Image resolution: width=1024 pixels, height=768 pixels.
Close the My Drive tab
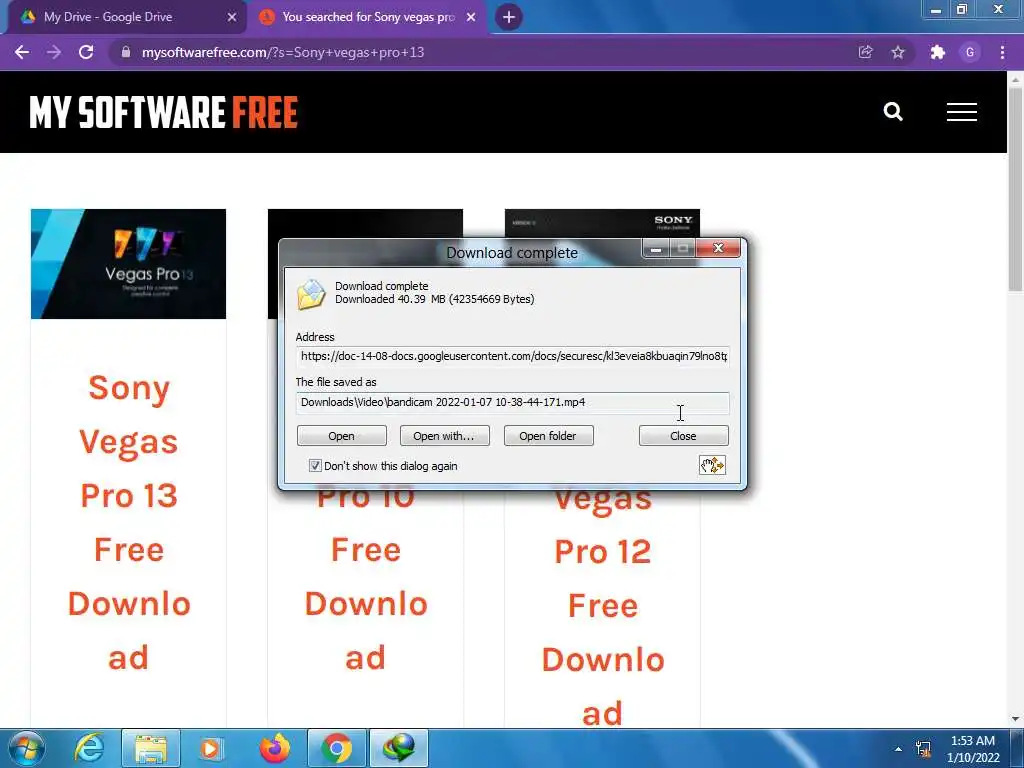click(232, 17)
